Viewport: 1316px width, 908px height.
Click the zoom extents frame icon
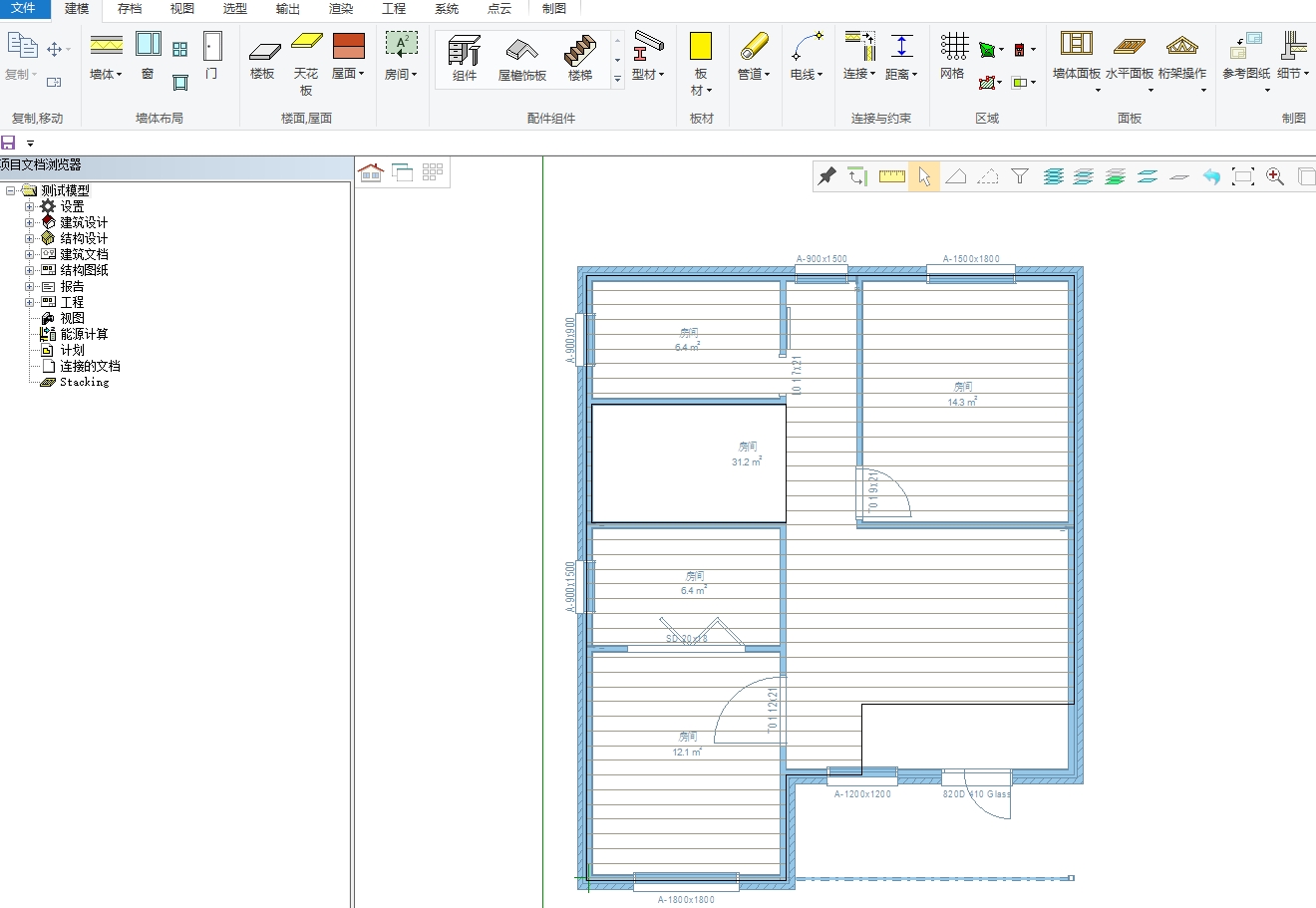1243,176
